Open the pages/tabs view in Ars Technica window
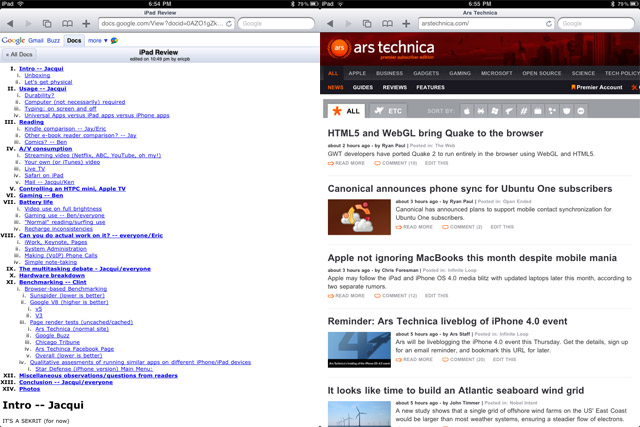 [x=367, y=24]
